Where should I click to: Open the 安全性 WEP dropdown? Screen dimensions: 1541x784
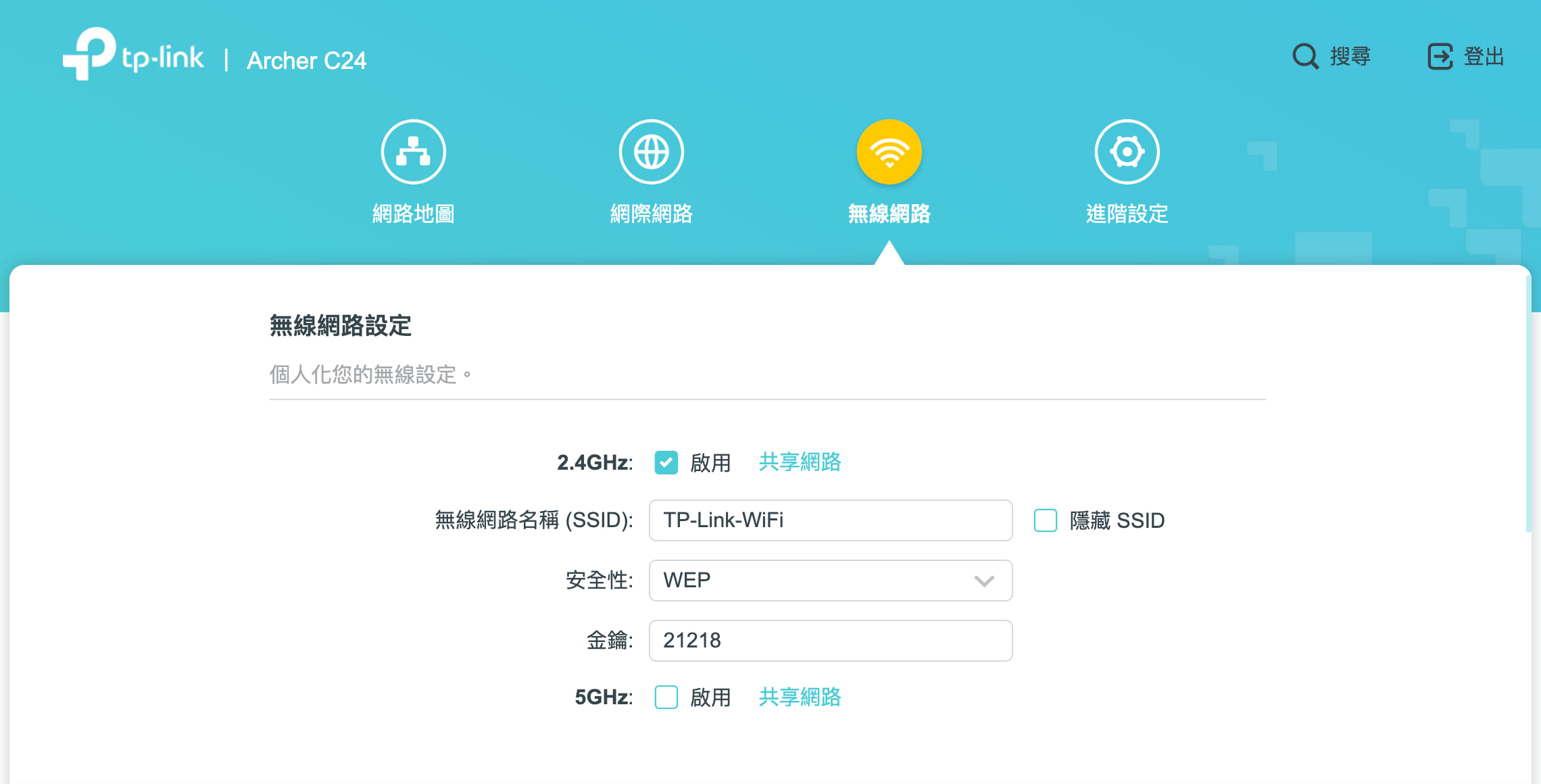tap(830, 581)
